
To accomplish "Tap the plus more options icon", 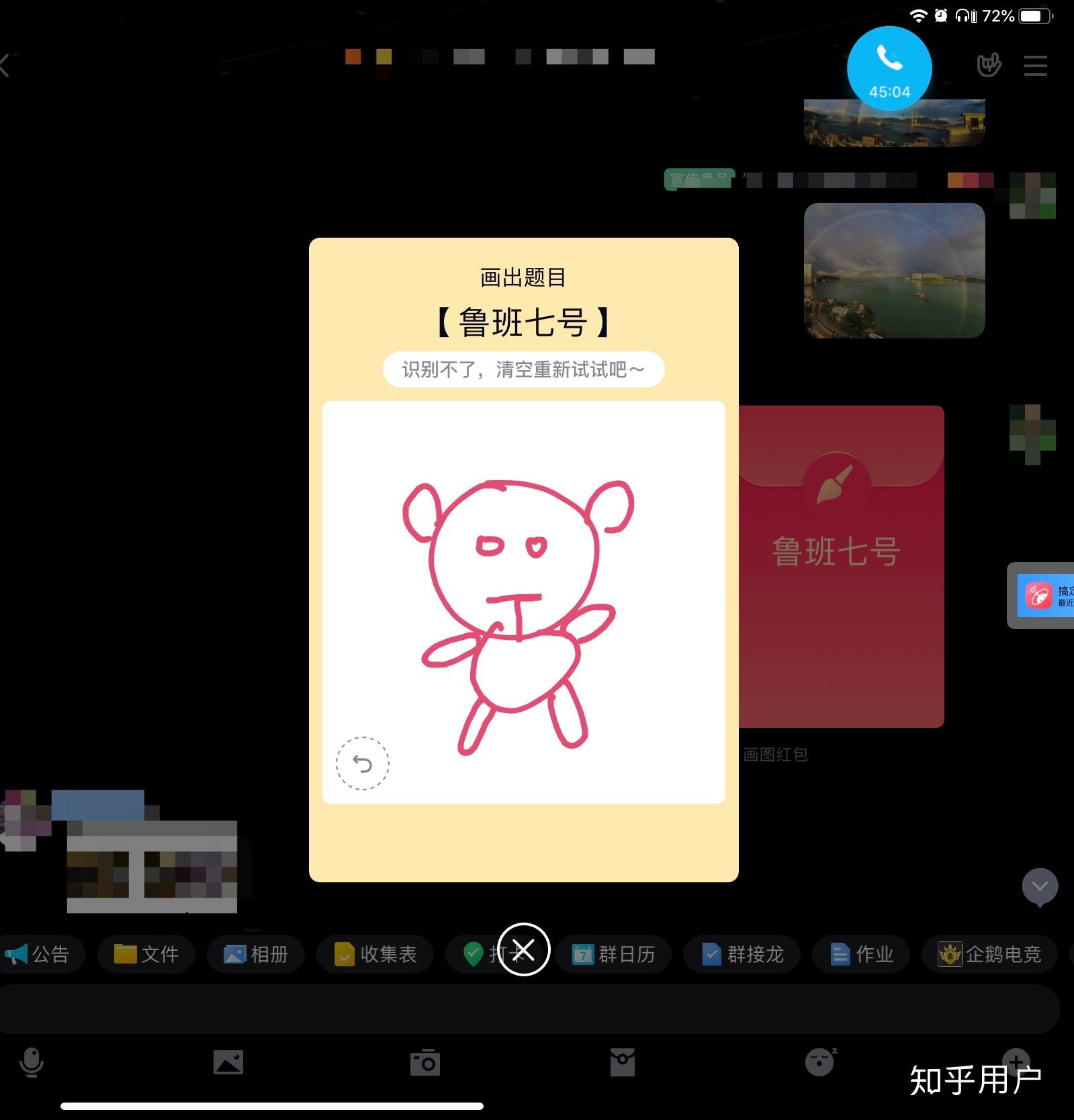I will 1016,1062.
